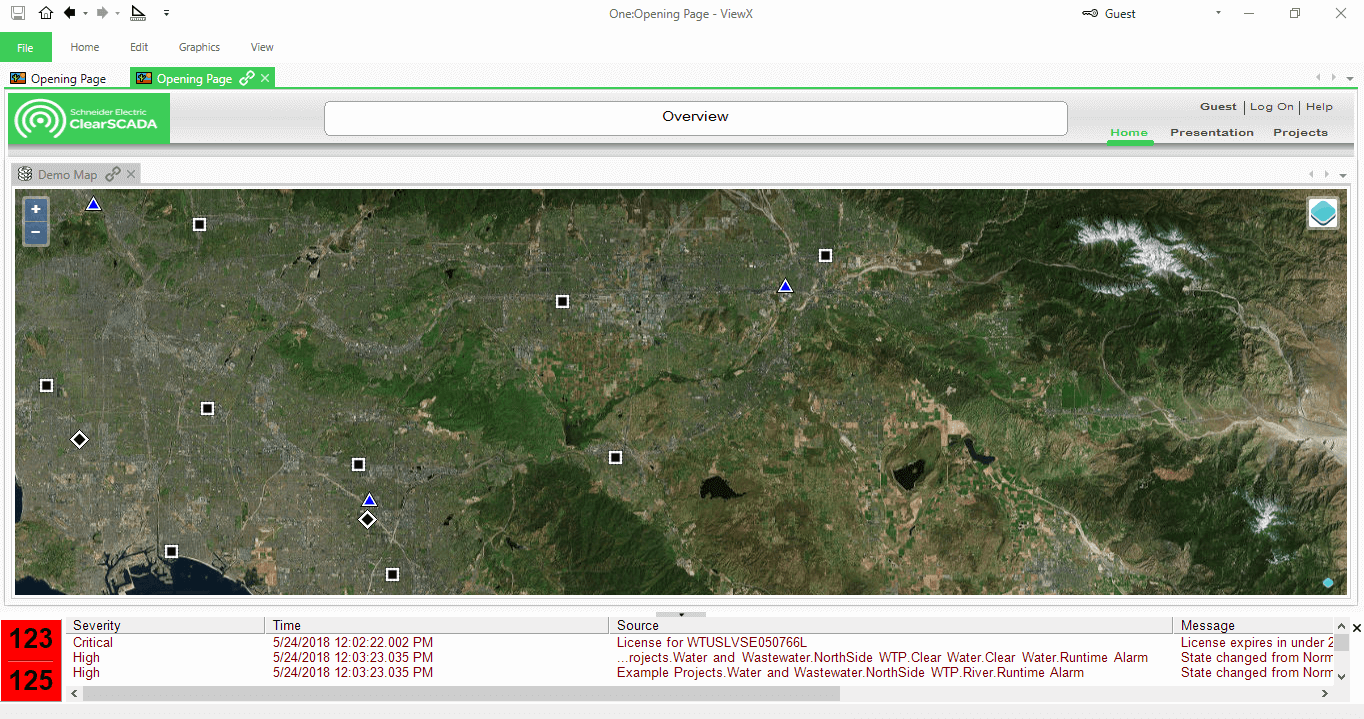Open the File menu
This screenshot has width=1364, height=719.
pos(25,47)
